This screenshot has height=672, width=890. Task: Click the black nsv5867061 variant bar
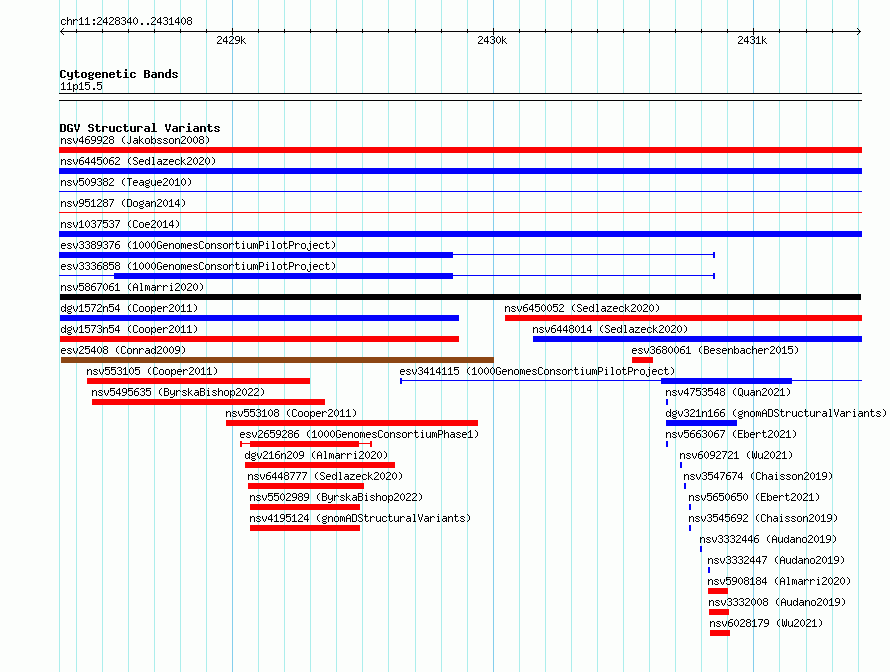(460, 297)
